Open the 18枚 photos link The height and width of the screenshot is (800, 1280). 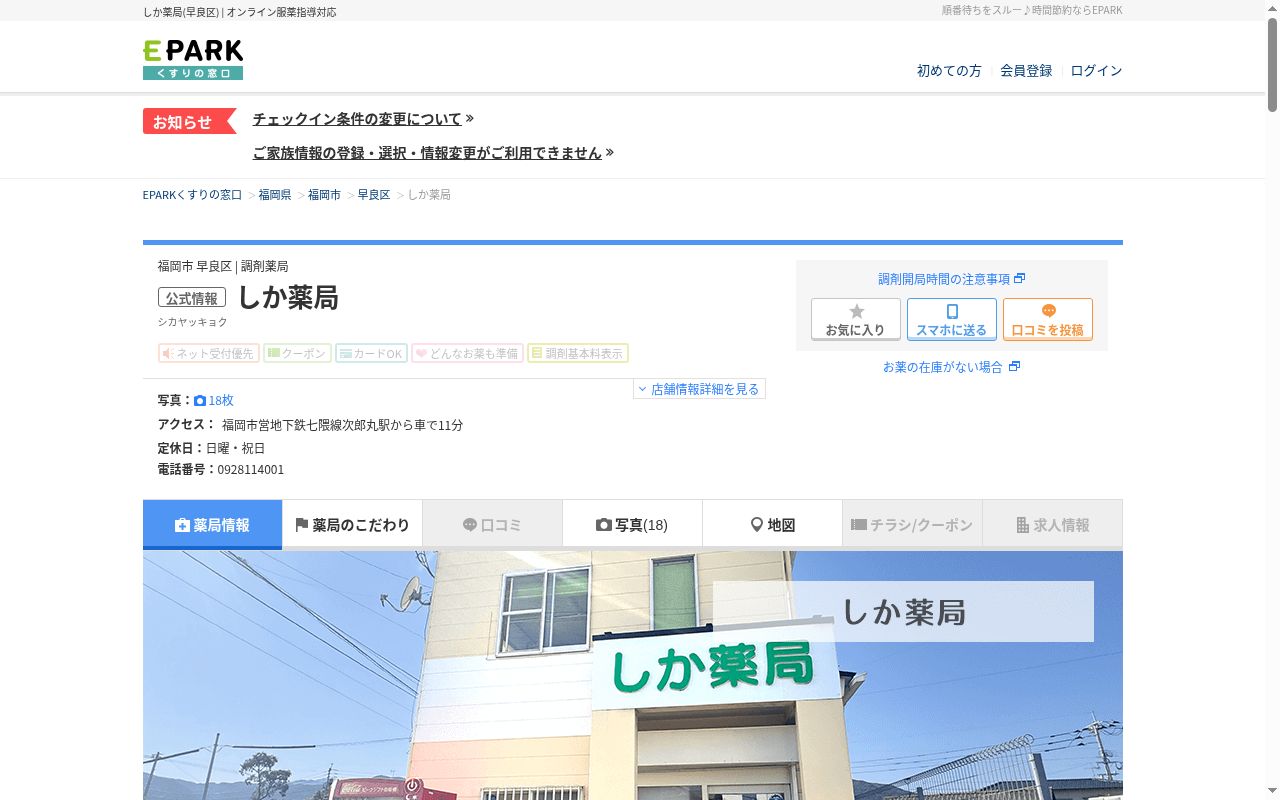tap(214, 400)
